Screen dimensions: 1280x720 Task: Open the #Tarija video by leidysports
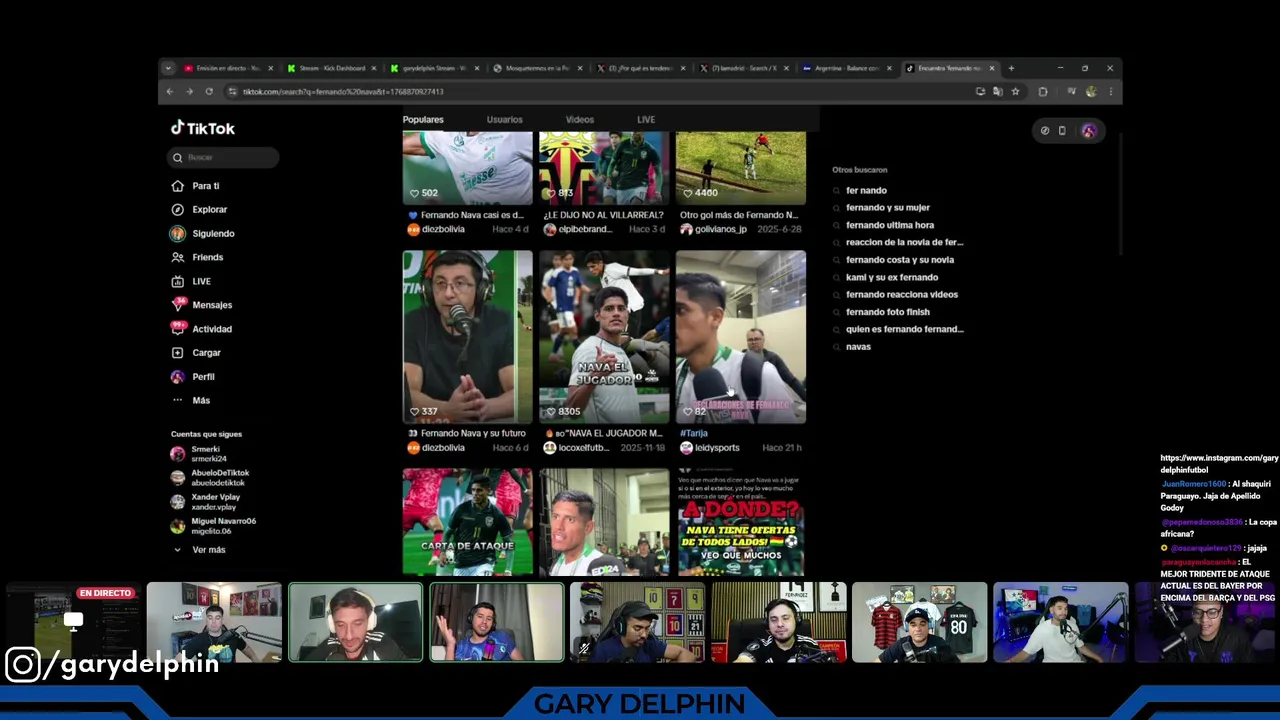point(741,336)
